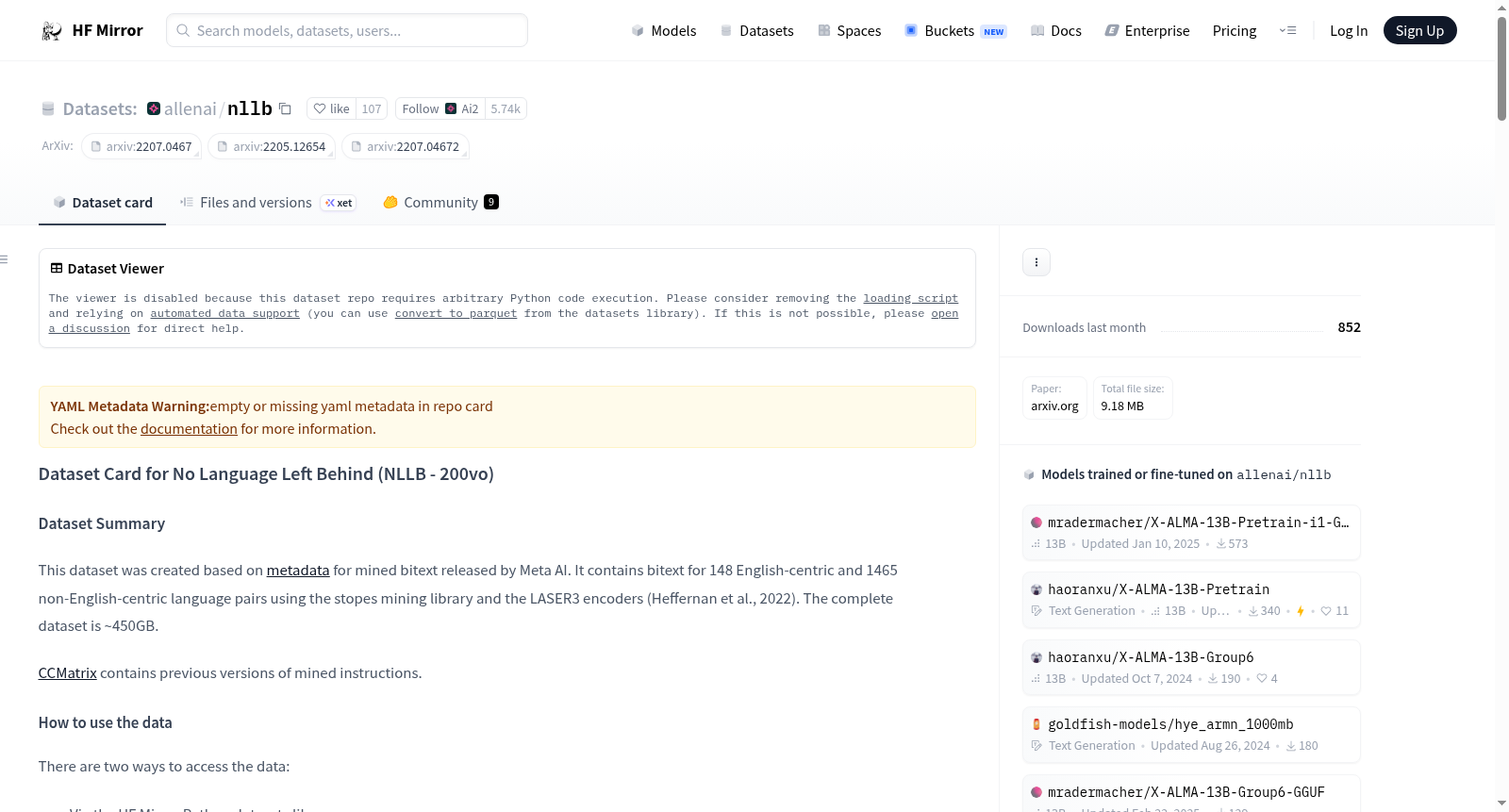
Task: Open the Enterprise page
Action: point(1147,31)
